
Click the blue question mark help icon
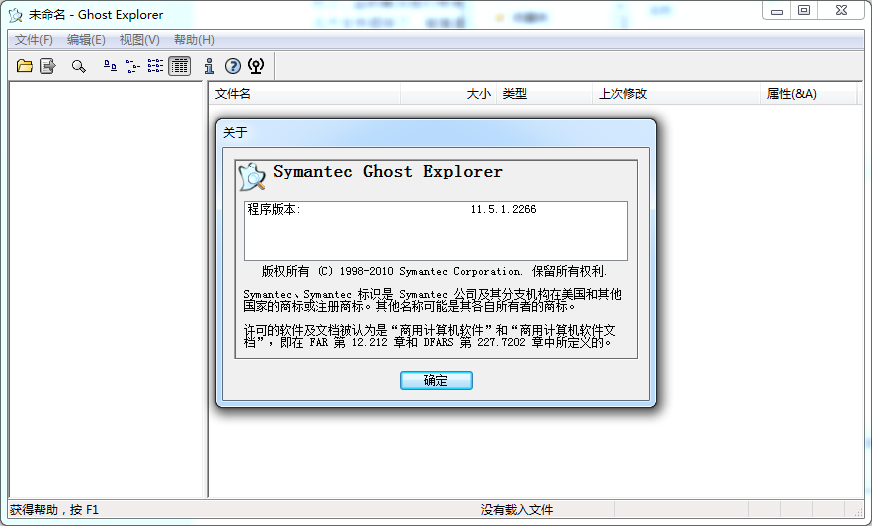point(232,66)
